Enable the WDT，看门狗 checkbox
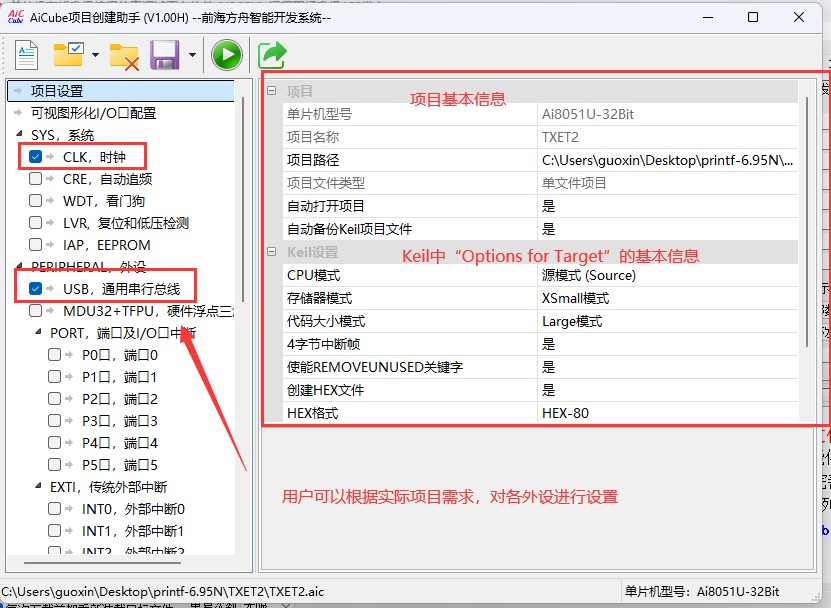Image resolution: width=831 pixels, height=608 pixels. click(x=36, y=200)
